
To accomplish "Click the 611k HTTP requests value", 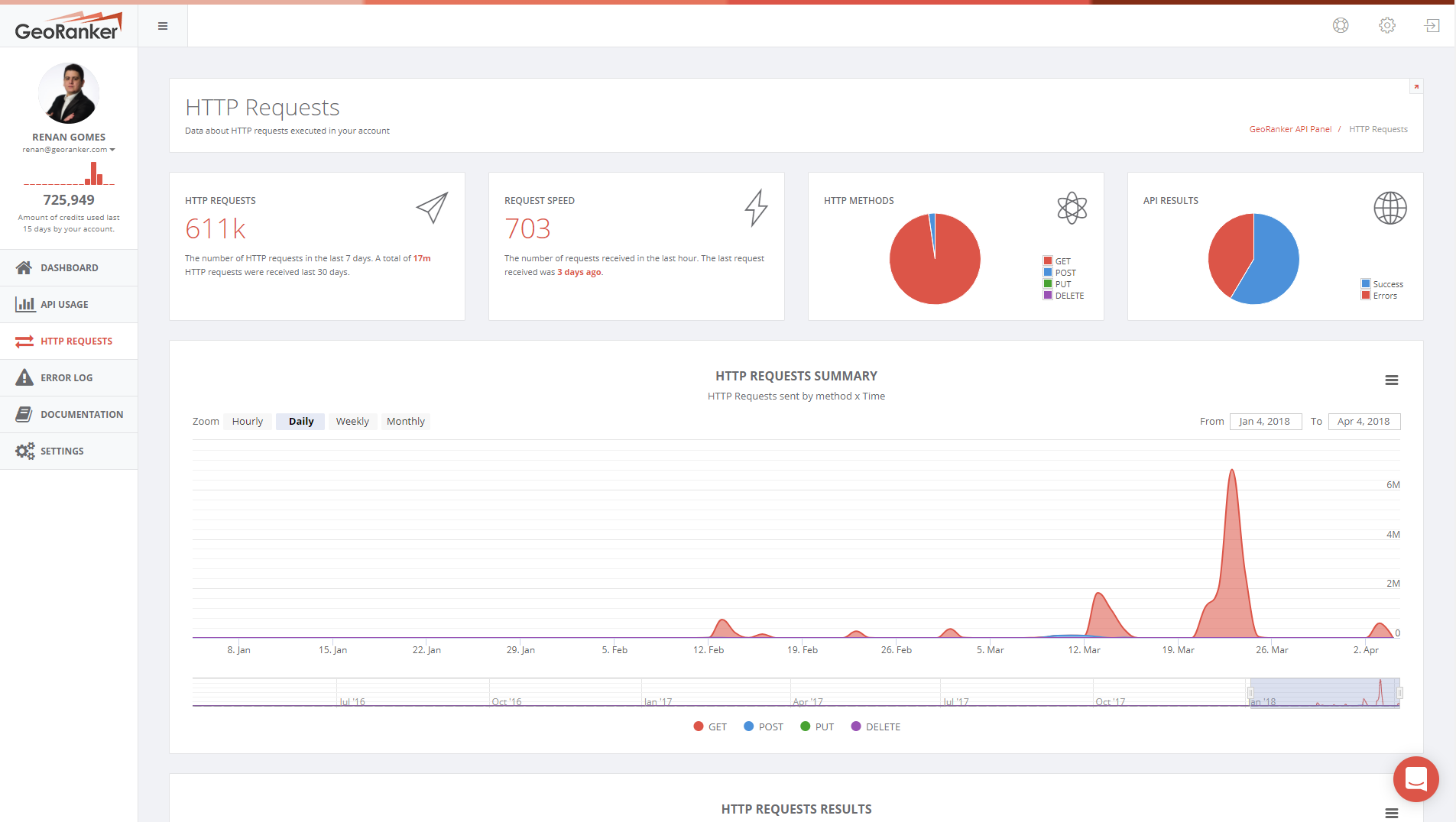I will [216, 228].
